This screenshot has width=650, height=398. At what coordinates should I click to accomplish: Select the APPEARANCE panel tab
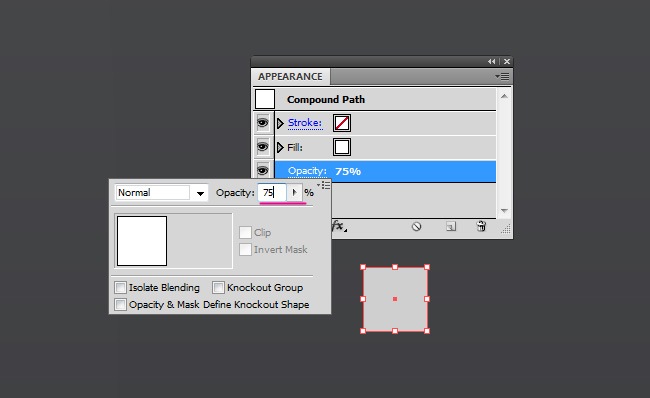(x=290, y=77)
